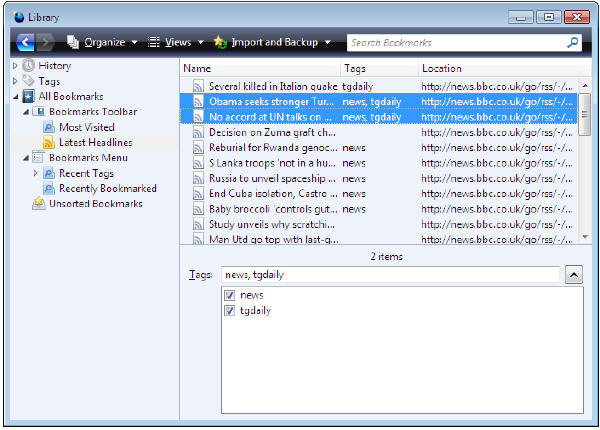Viewport: 600px width, 430px height.
Task: Click feed icon beside 'Study unveils why scratchi'
Action: (198, 224)
